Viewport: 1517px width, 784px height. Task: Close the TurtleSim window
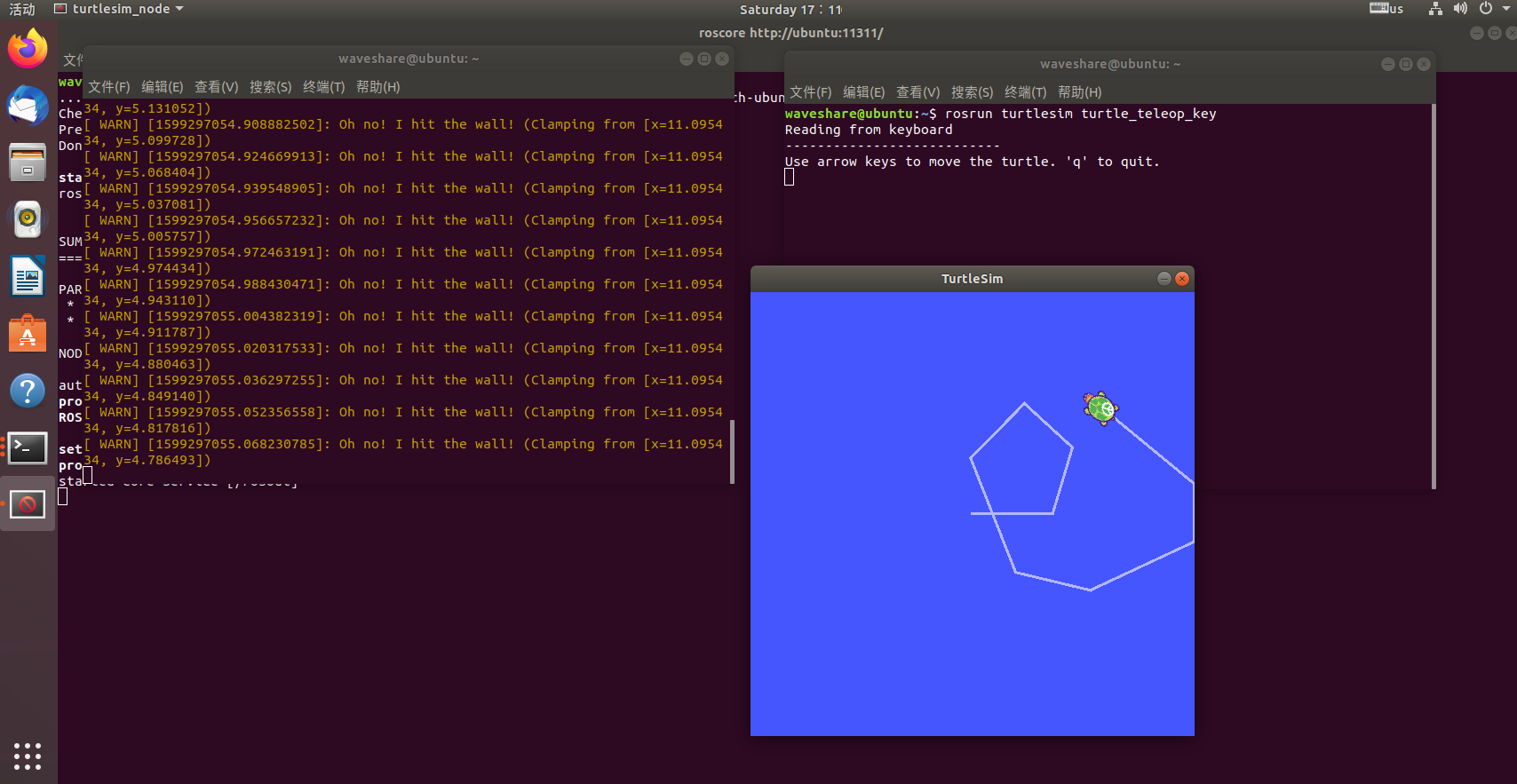click(x=1182, y=279)
